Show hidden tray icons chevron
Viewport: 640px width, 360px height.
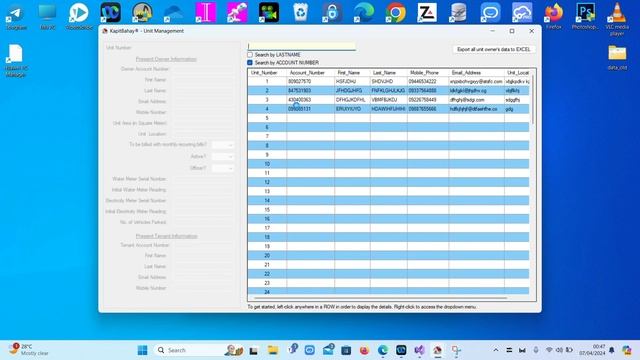coord(496,350)
